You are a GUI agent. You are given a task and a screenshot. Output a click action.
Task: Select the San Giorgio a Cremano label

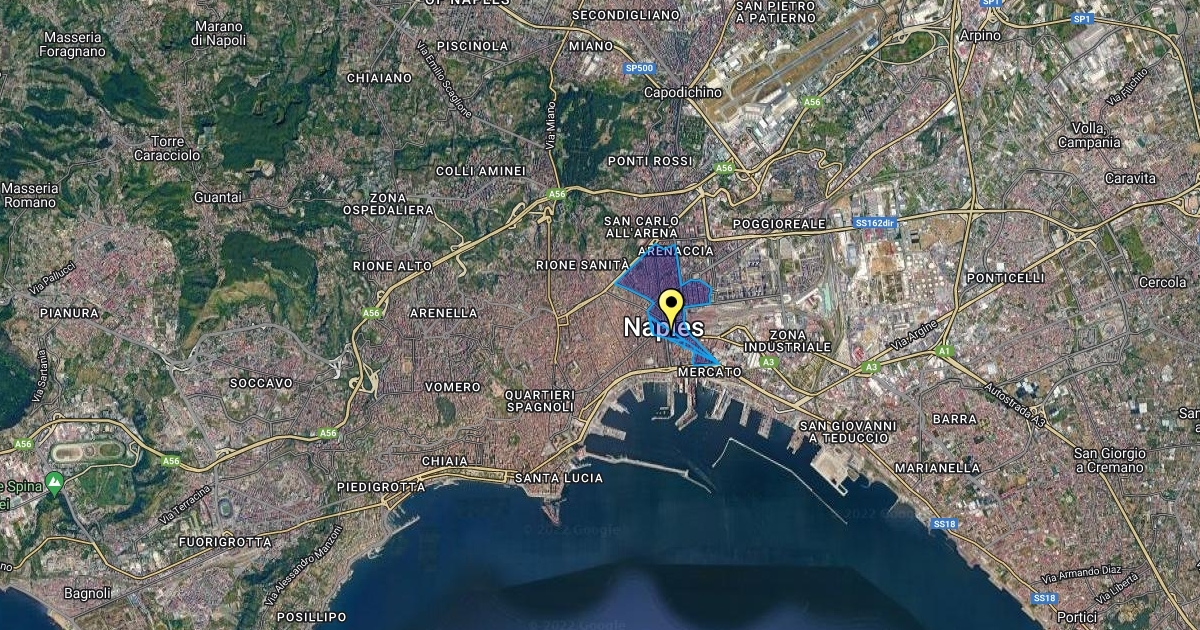click(1109, 460)
